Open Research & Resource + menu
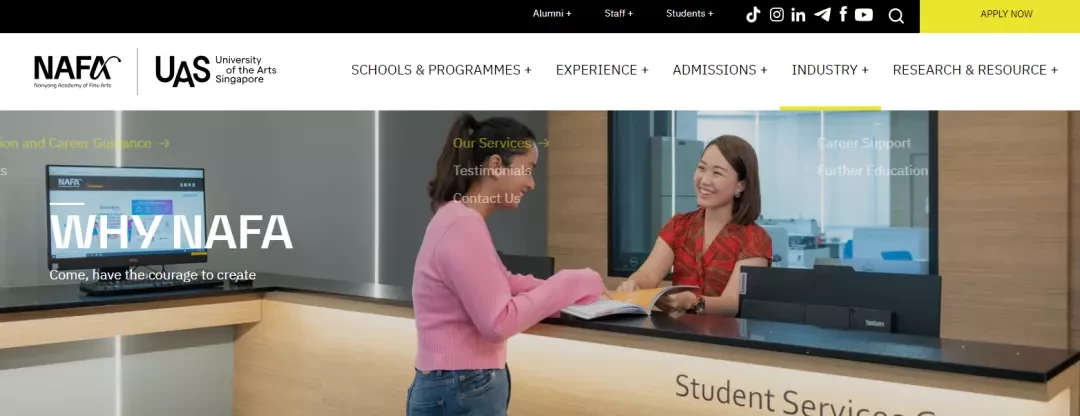Viewport: 1080px width, 416px height. 975,70
